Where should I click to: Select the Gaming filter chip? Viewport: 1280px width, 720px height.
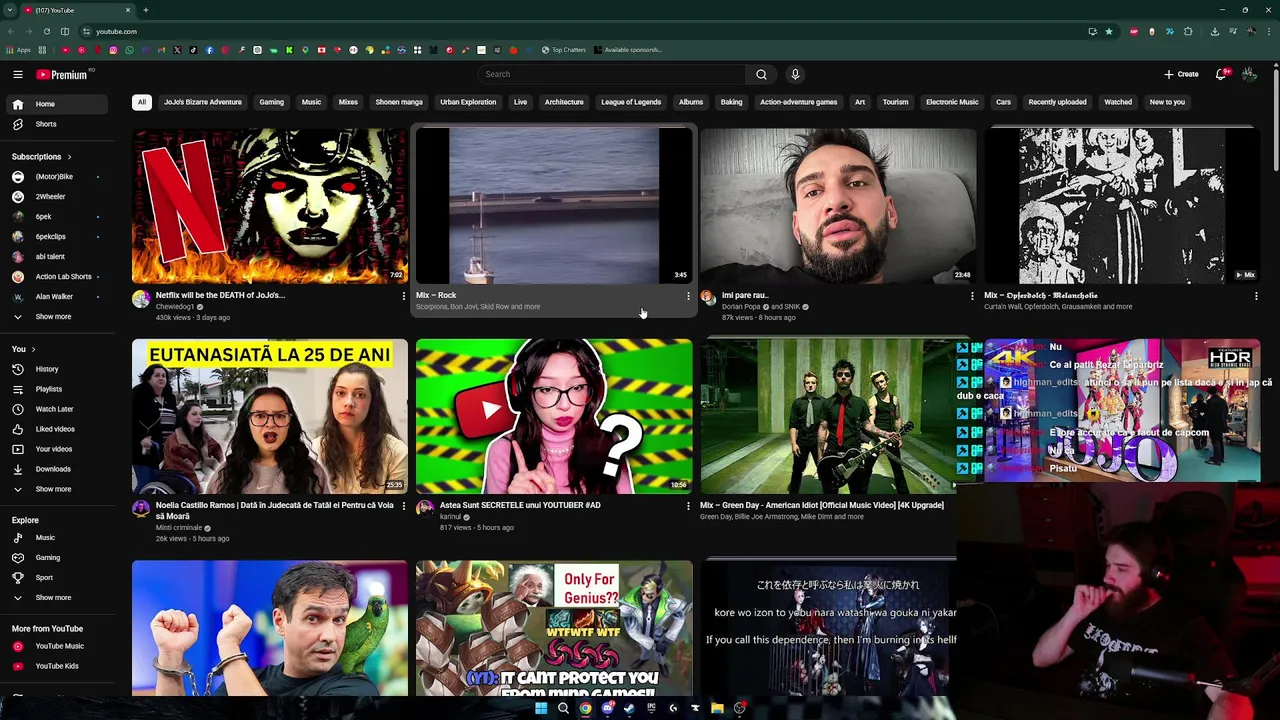272,102
